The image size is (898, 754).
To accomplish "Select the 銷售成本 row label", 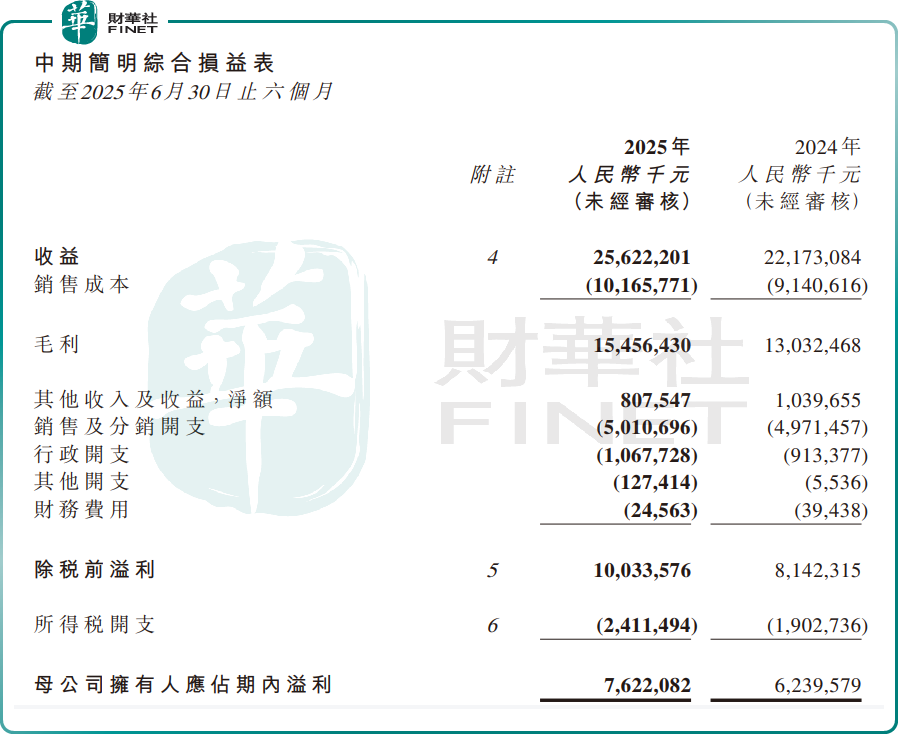I will point(82,285).
